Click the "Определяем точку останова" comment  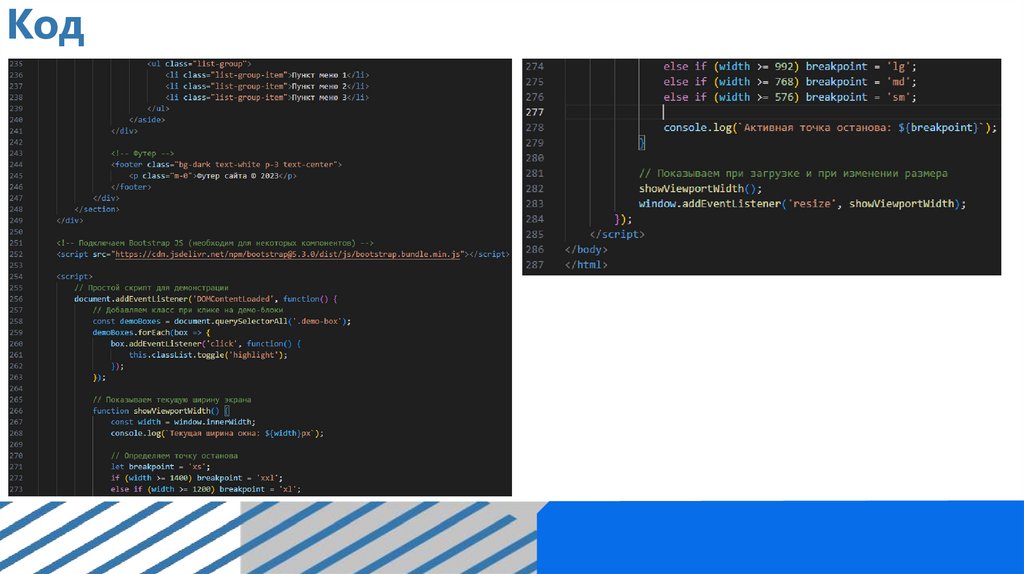click(x=174, y=456)
